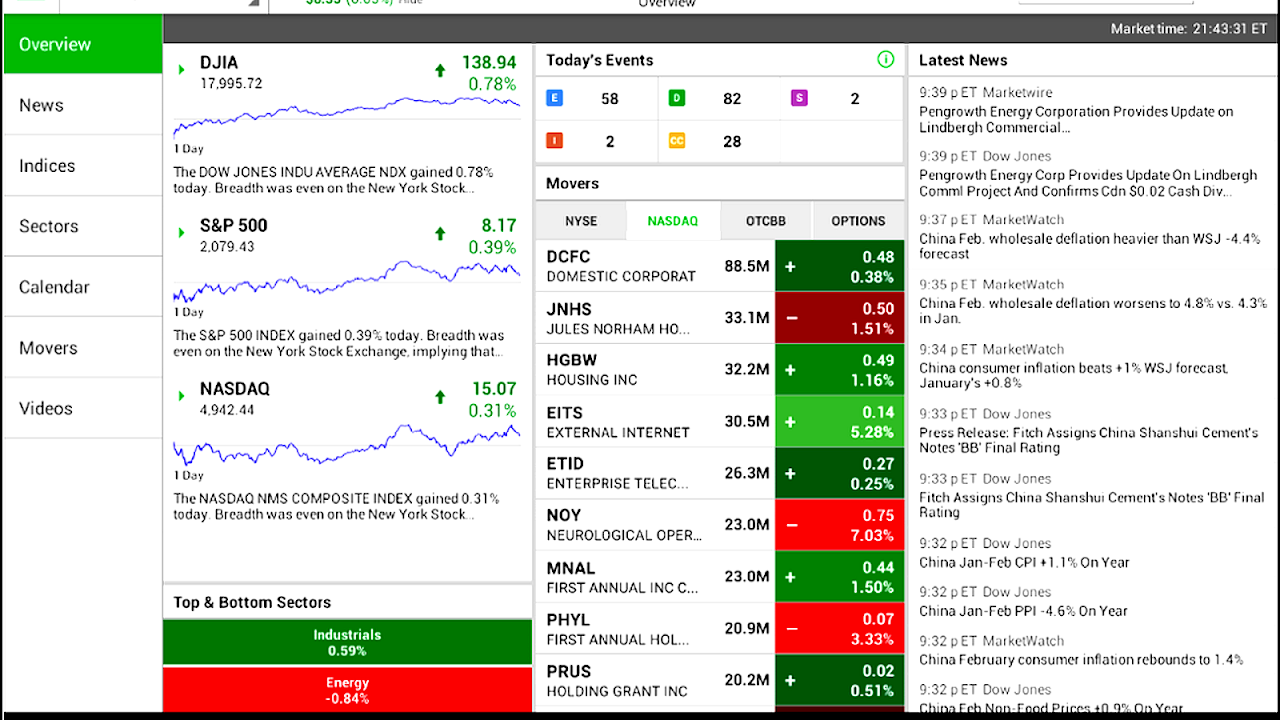
Task: Open ETID Enterprise Telec mover
Action: click(719, 473)
